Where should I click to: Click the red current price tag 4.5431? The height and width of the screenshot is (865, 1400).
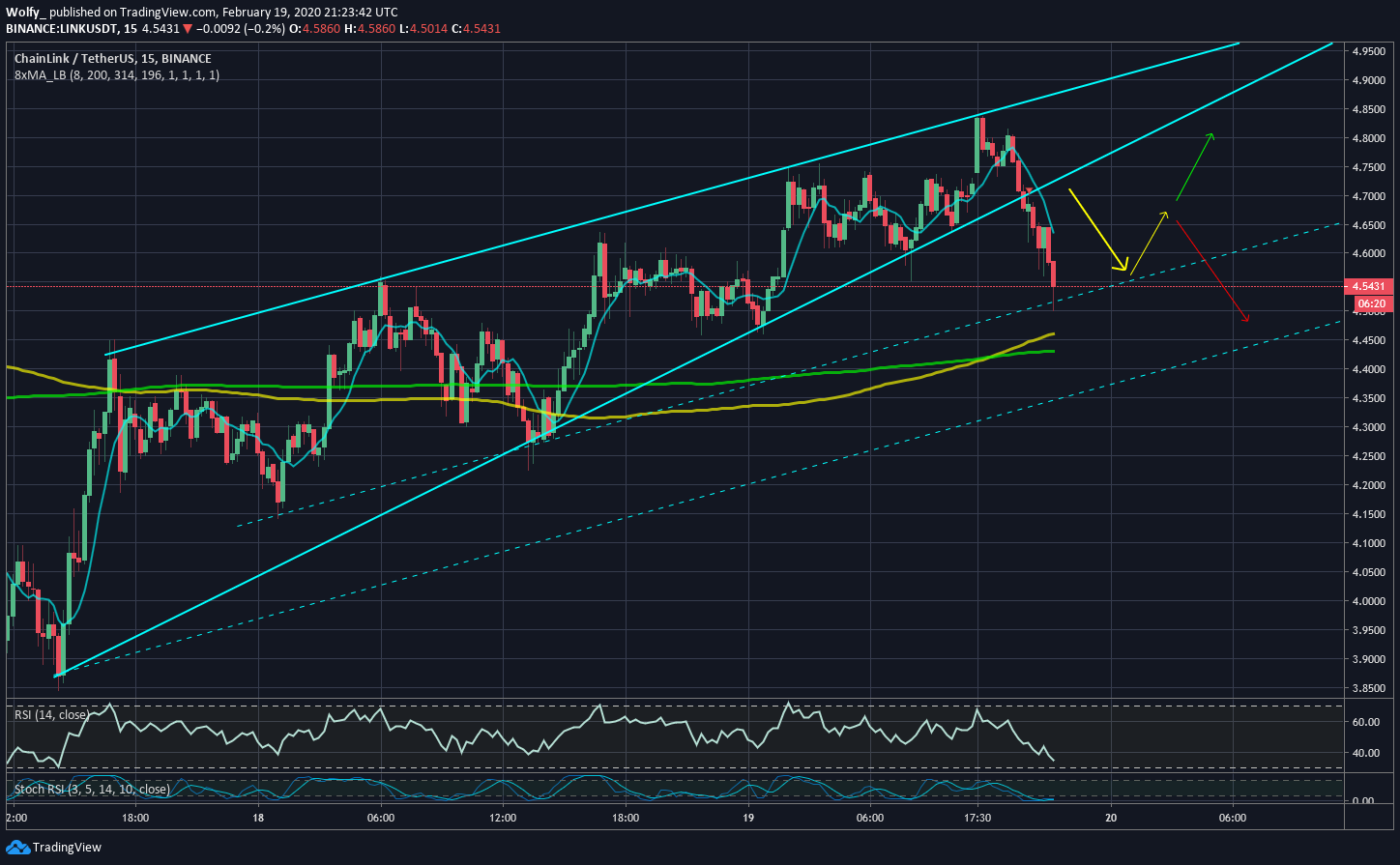(x=1369, y=286)
